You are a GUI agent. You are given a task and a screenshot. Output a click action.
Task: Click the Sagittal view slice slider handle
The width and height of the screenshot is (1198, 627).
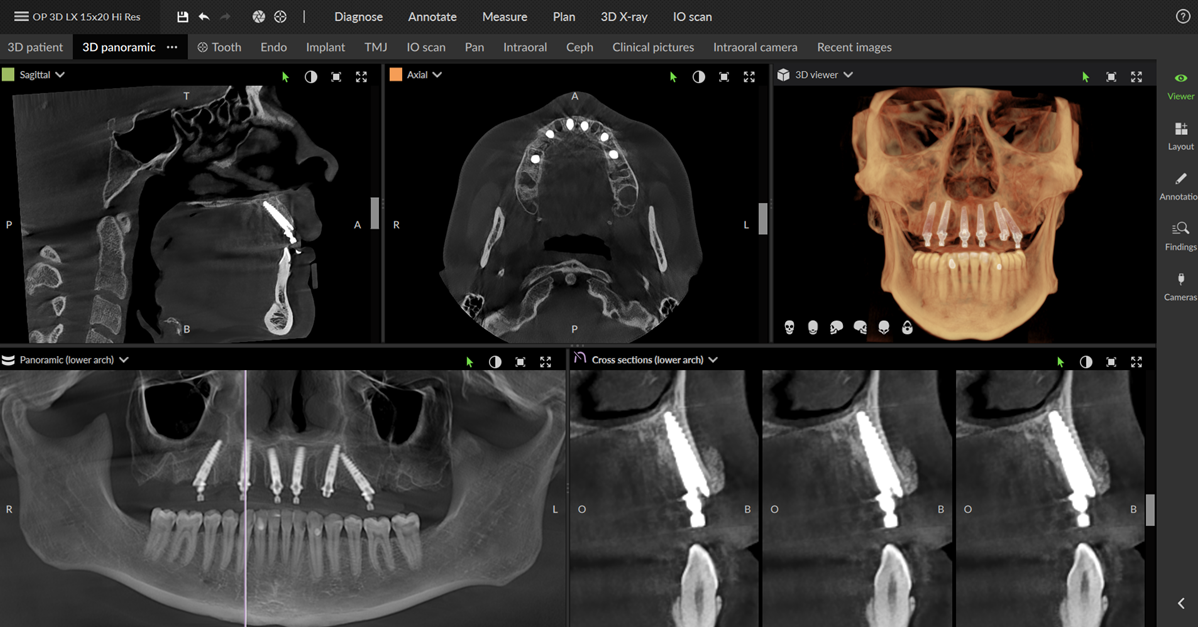(375, 213)
